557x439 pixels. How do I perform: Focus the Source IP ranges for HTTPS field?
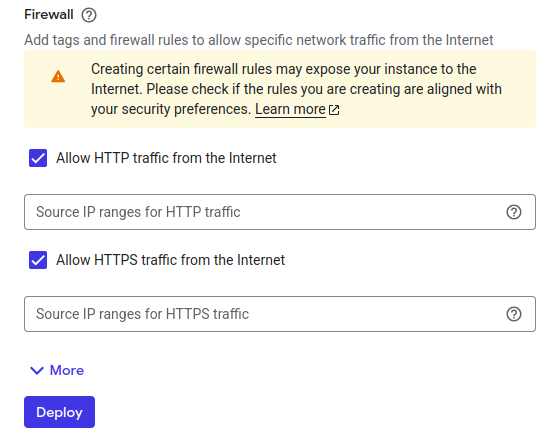pos(280,314)
